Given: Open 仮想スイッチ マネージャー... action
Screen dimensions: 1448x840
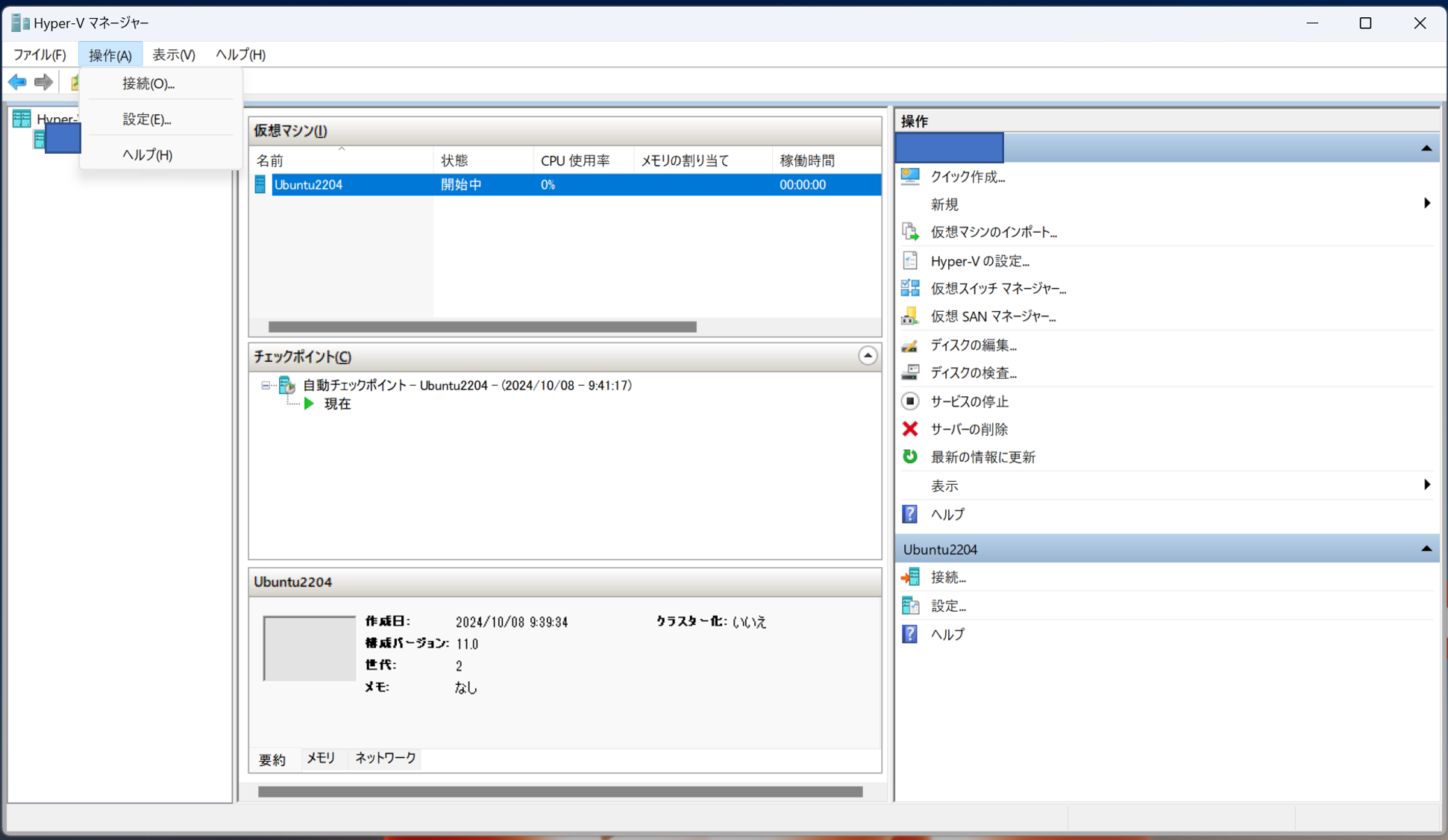Looking at the screenshot, I should 998,288.
